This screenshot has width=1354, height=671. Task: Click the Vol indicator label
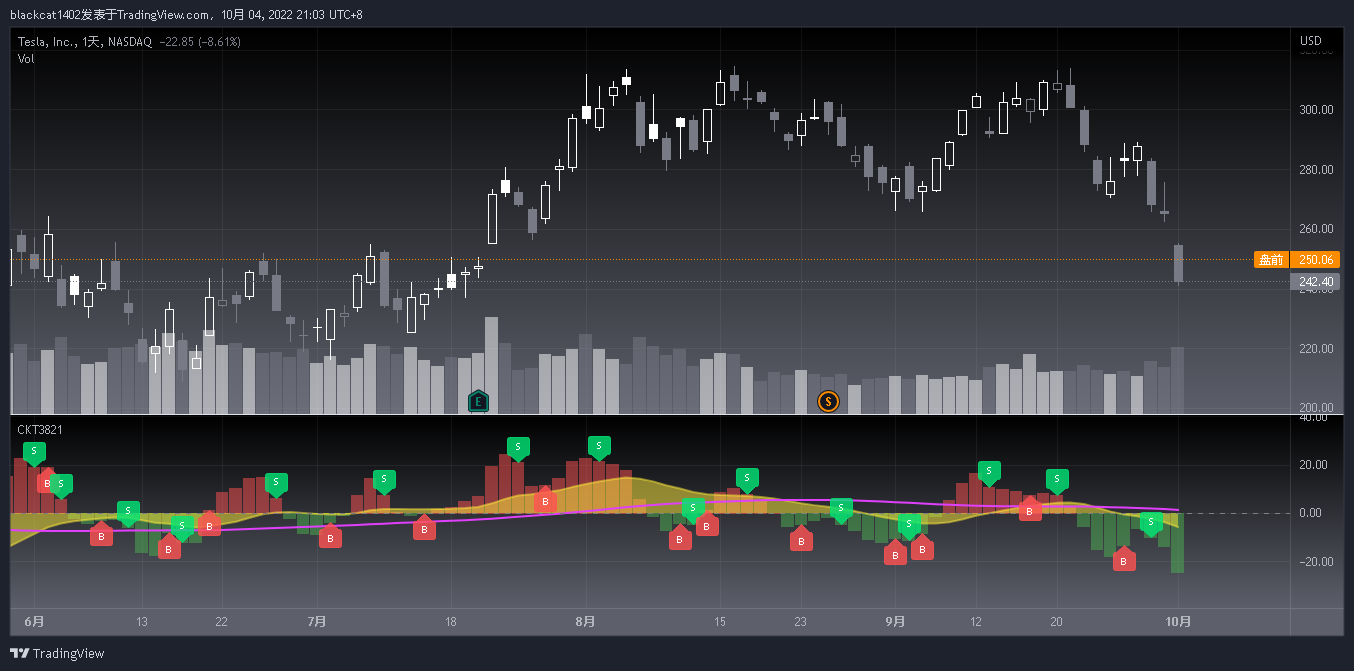point(26,59)
